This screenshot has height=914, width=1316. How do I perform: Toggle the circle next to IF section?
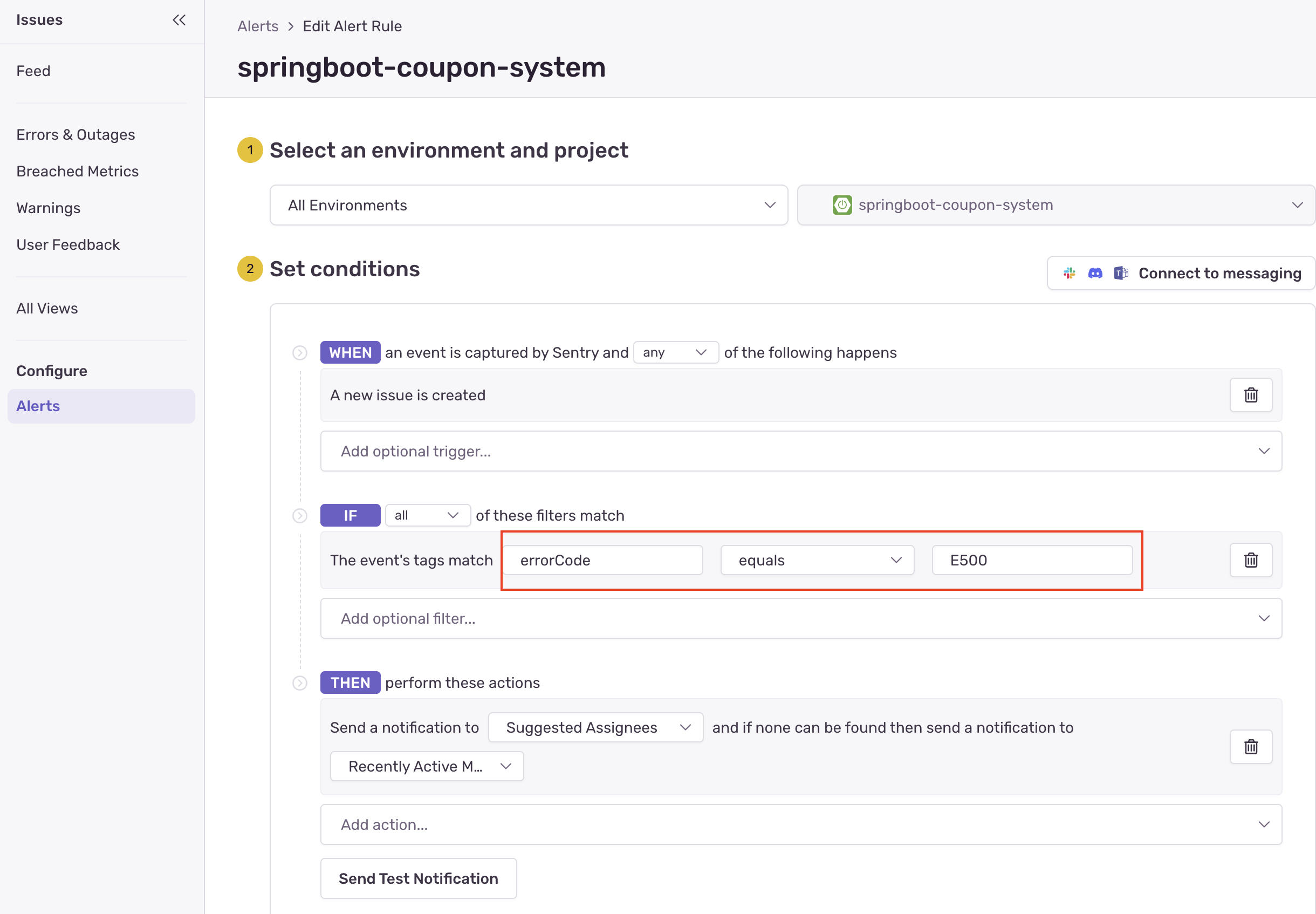tap(300, 515)
